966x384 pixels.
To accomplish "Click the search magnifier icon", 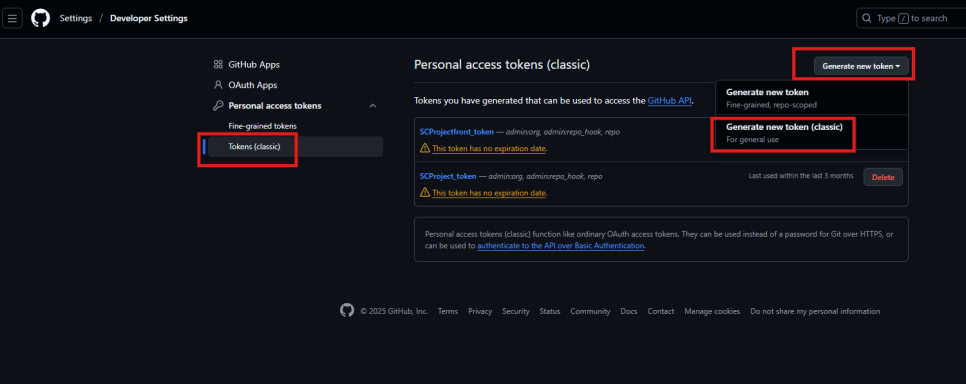I will point(867,18).
